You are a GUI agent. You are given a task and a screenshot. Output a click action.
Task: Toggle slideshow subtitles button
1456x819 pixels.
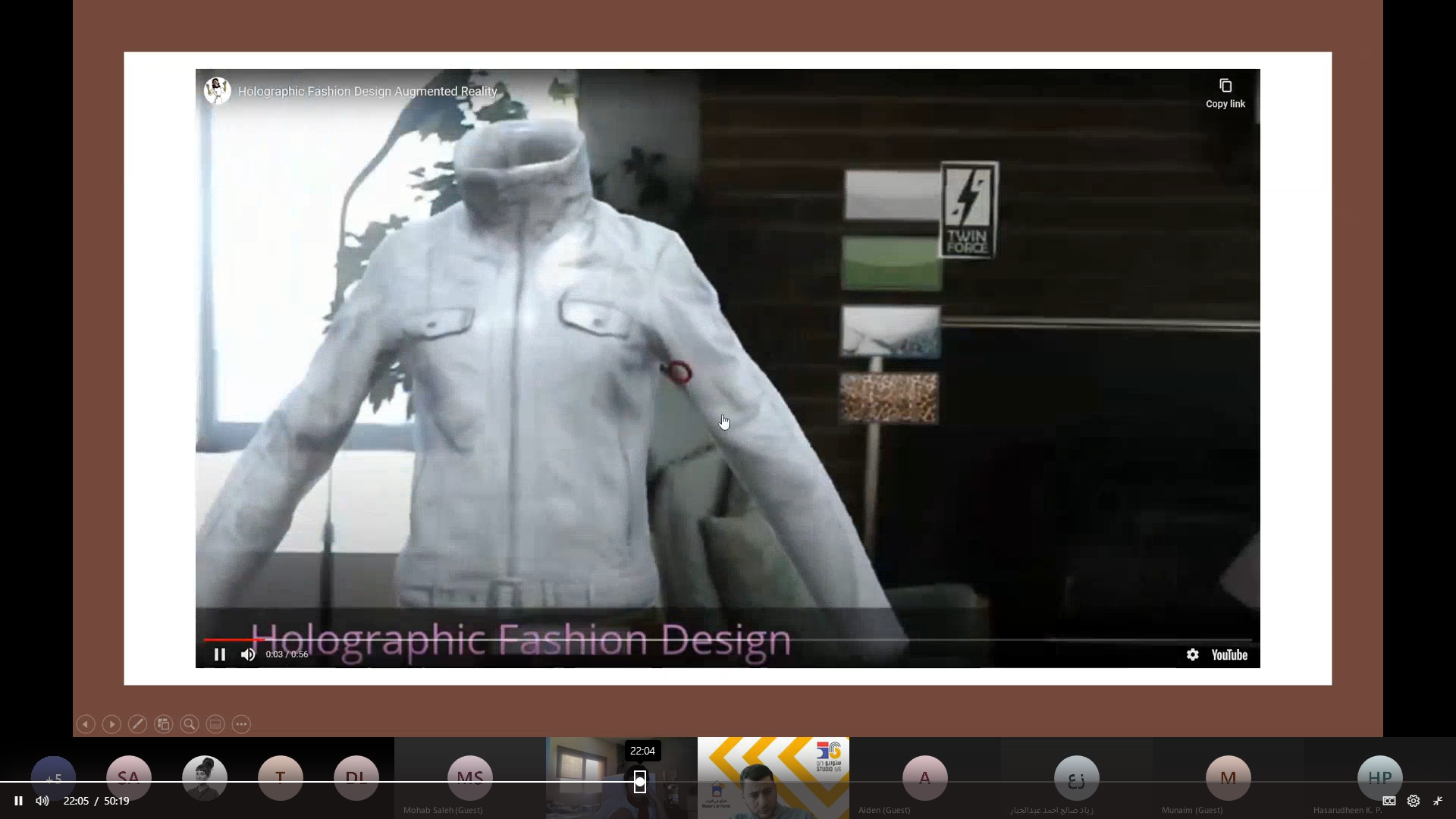pos(215,724)
